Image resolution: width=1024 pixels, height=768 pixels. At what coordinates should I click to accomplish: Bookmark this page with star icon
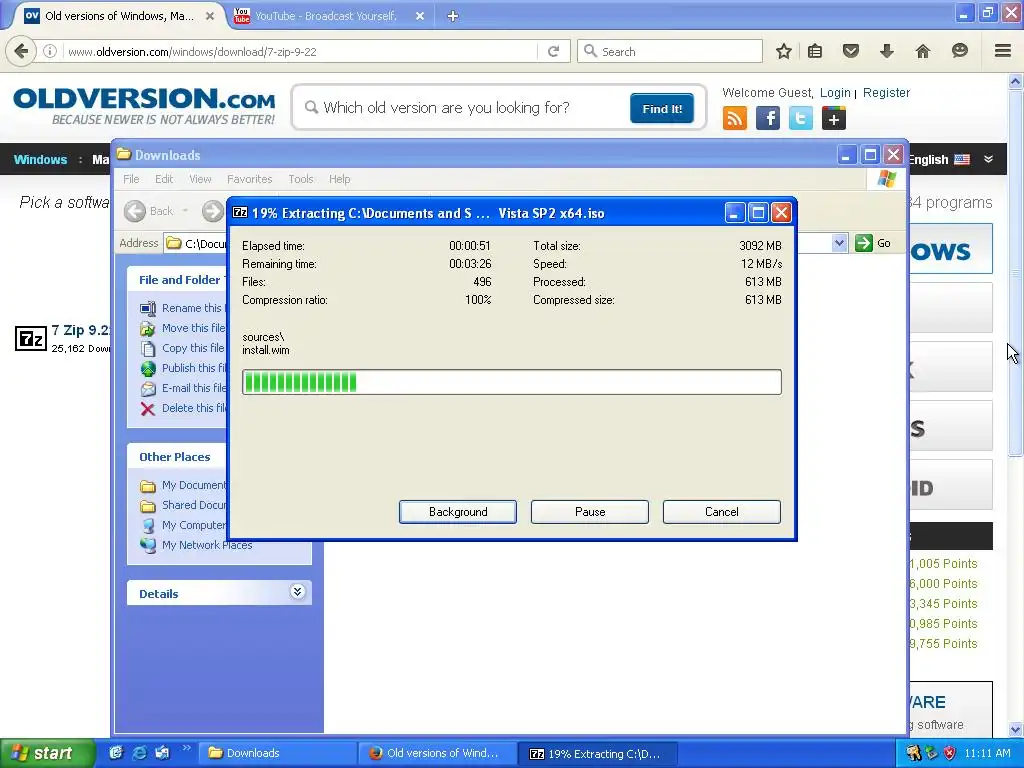pyautogui.click(x=784, y=51)
